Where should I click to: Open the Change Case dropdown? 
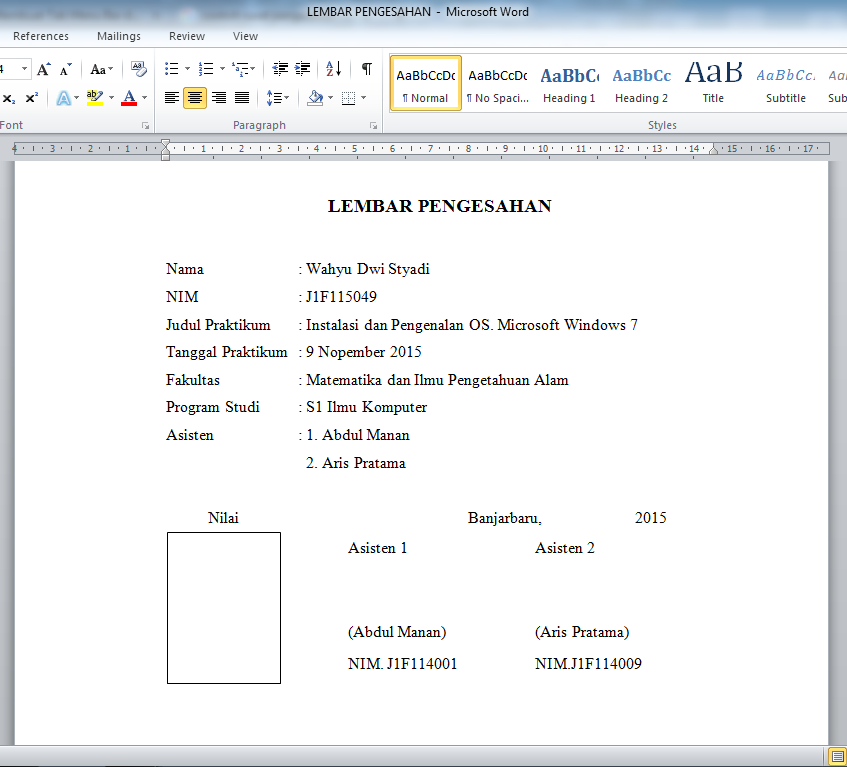102,69
